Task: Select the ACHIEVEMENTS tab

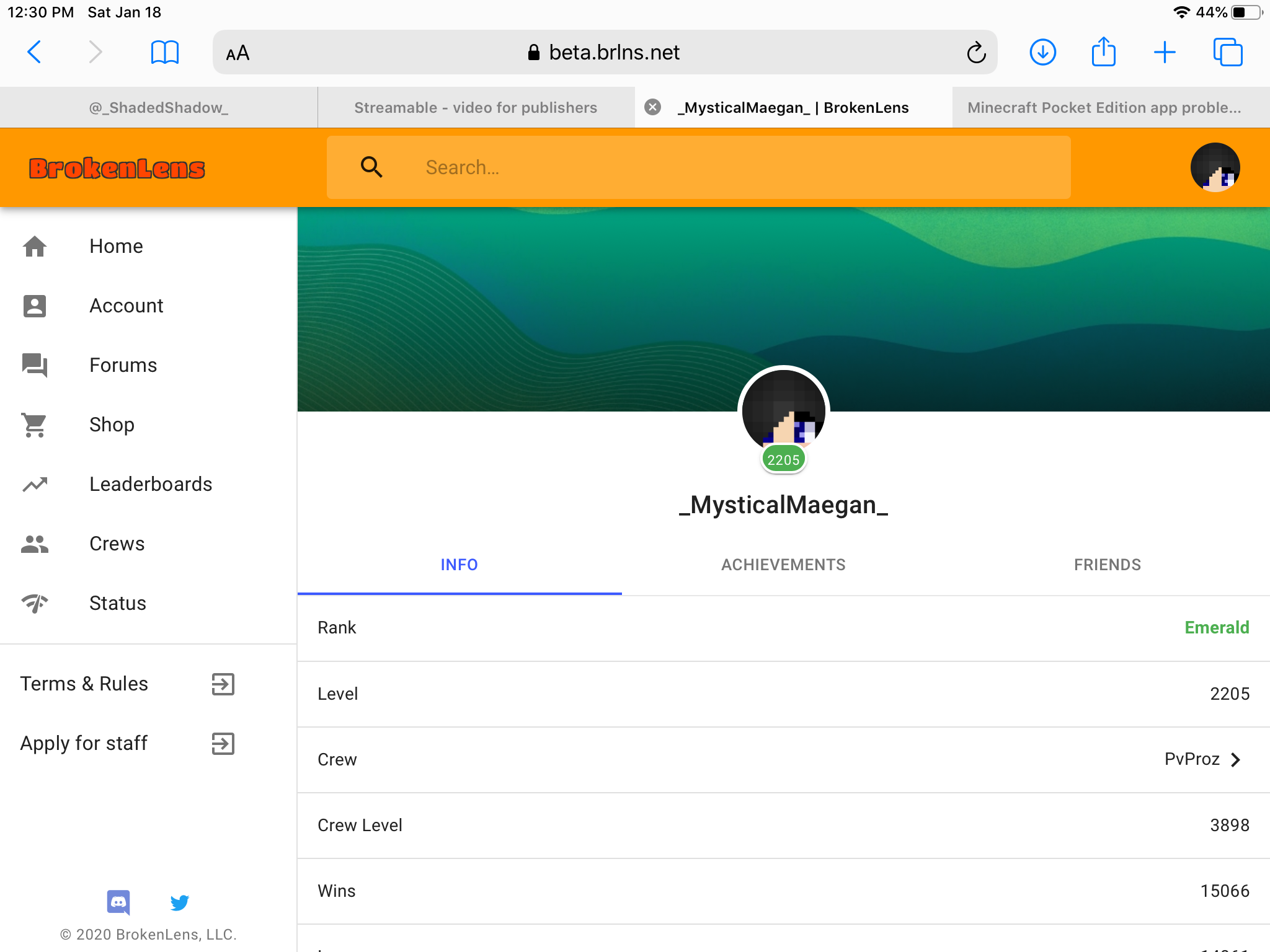Action: pyautogui.click(x=783, y=565)
